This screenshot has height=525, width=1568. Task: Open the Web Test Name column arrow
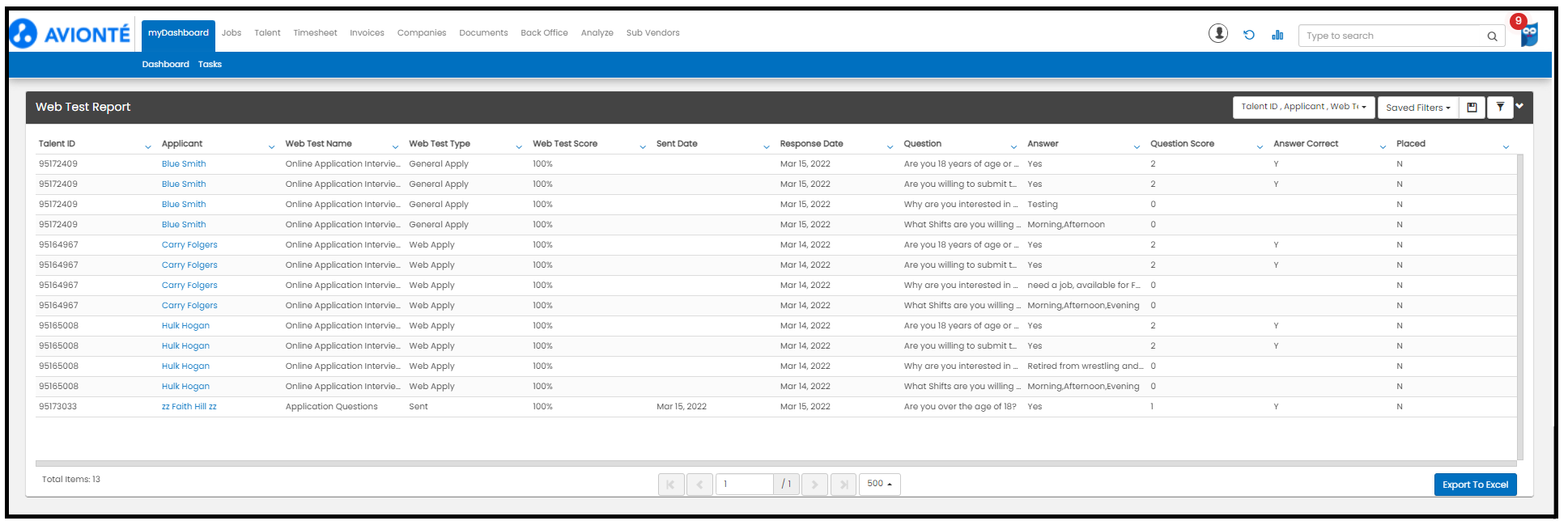[395, 146]
